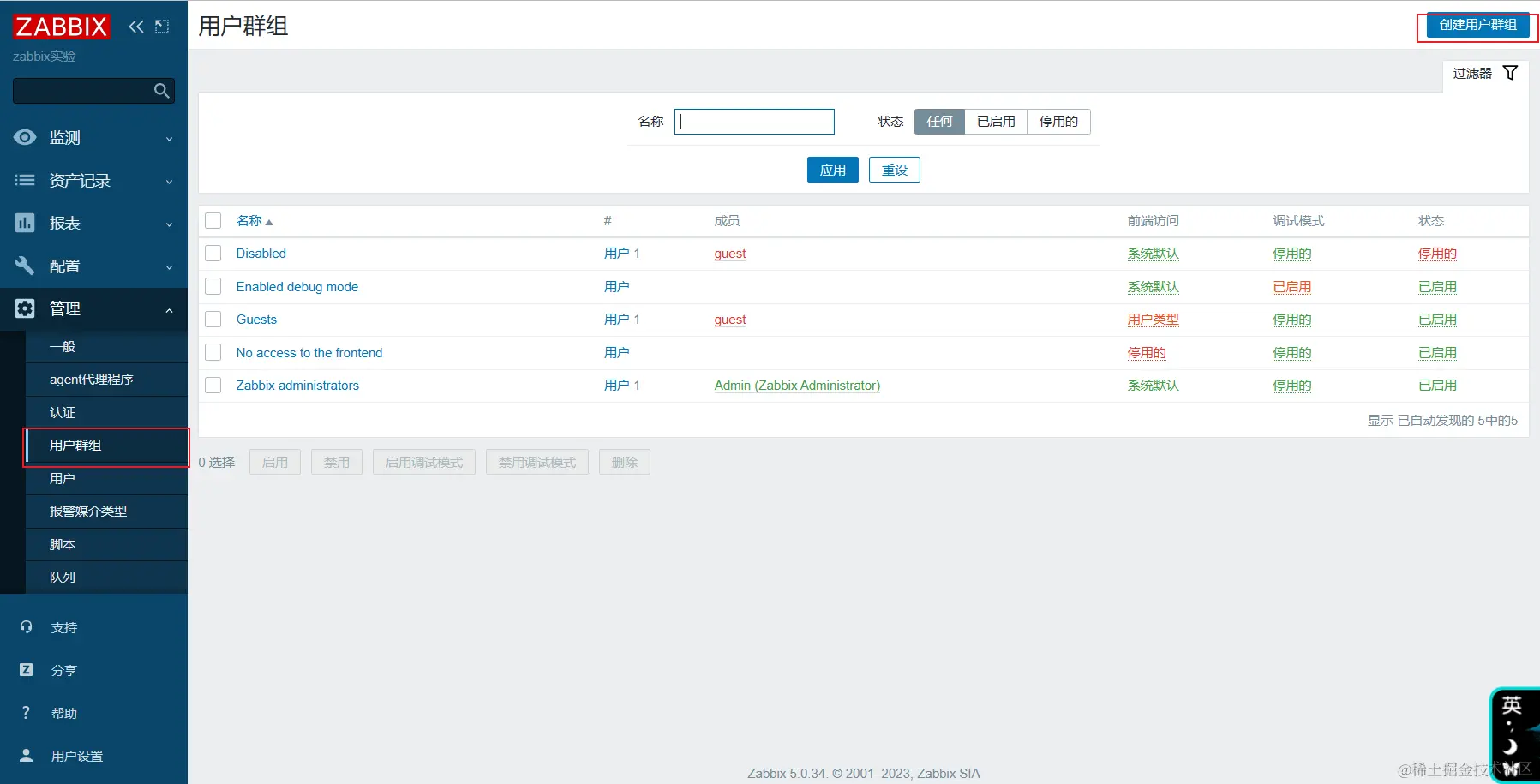Click the 用户 link in the Zabbix administrators row

coord(616,386)
